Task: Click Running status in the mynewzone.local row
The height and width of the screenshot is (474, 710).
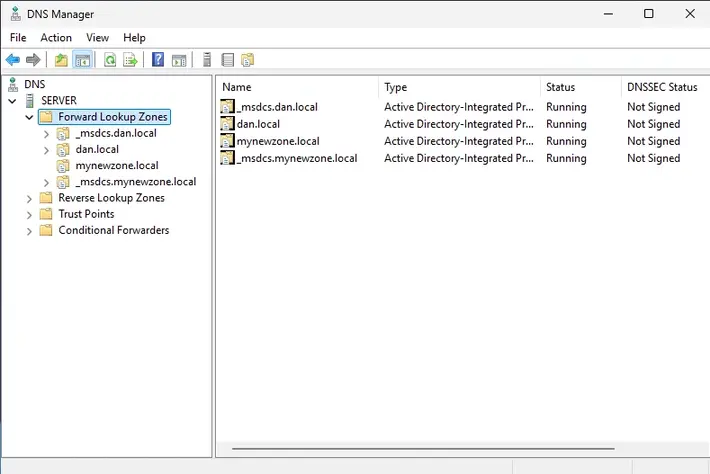Action: 566,141
